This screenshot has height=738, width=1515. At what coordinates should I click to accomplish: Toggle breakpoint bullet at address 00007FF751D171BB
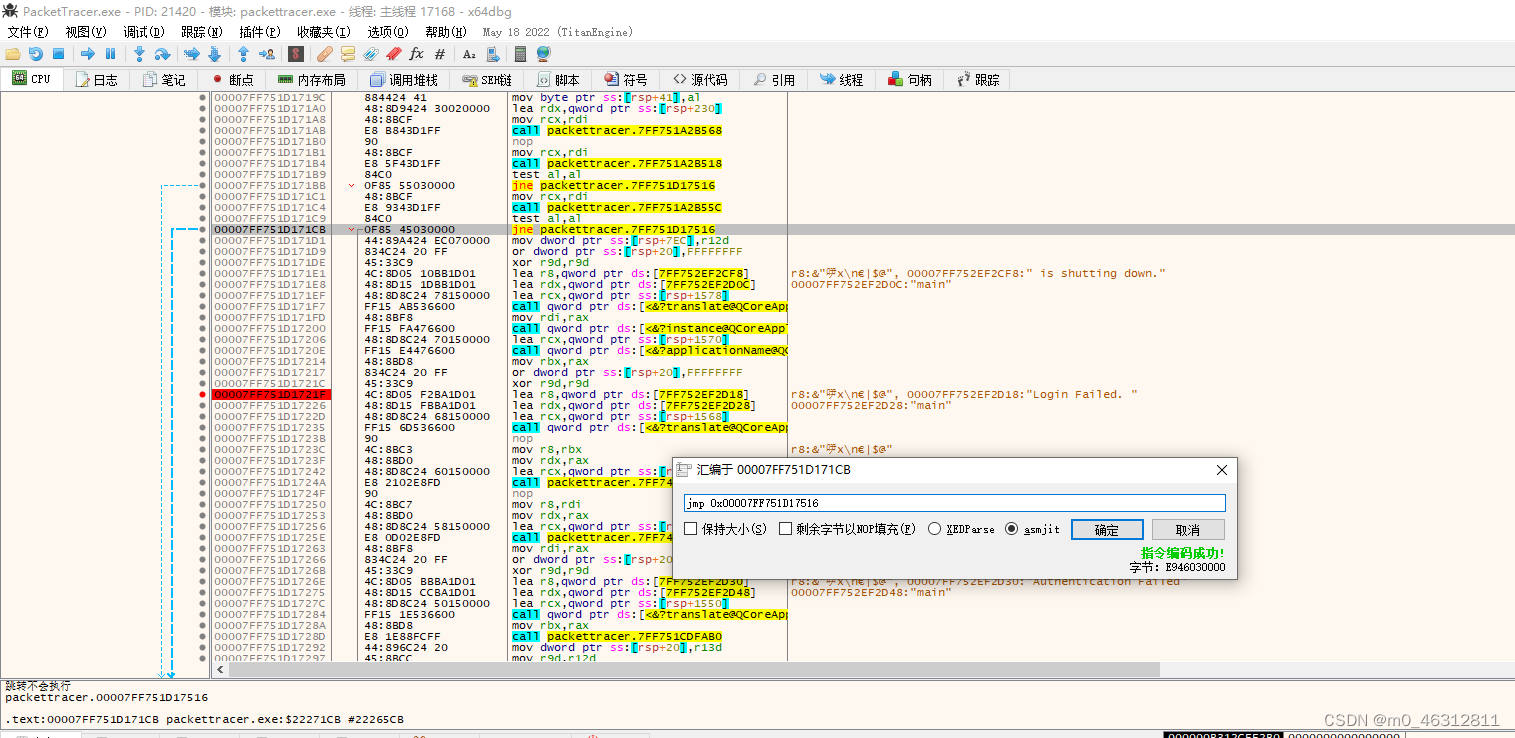(x=202, y=185)
